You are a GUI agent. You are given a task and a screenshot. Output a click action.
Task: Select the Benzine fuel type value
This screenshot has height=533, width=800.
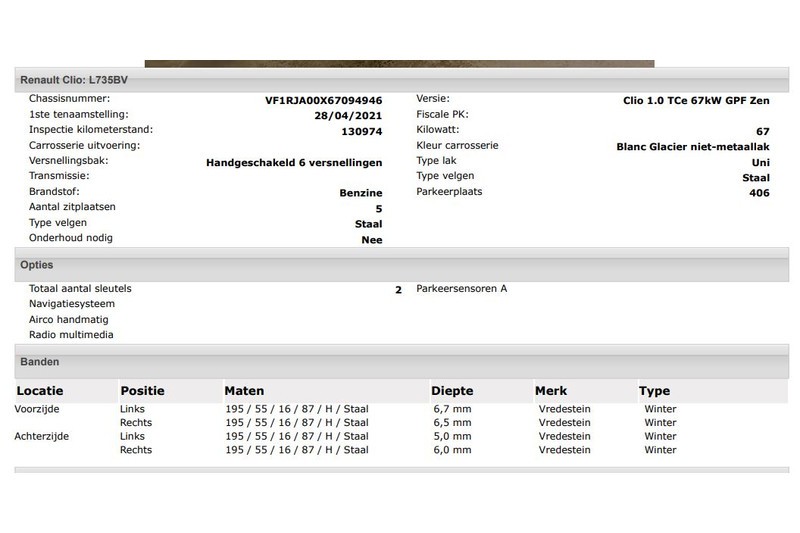click(x=361, y=193)
